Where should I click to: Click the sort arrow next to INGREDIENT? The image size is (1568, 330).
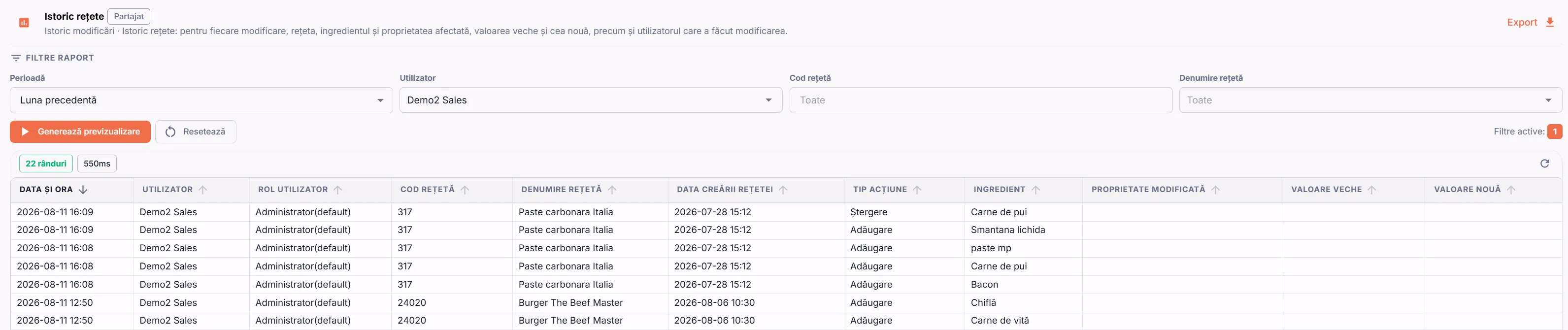tap(1035, 190)
